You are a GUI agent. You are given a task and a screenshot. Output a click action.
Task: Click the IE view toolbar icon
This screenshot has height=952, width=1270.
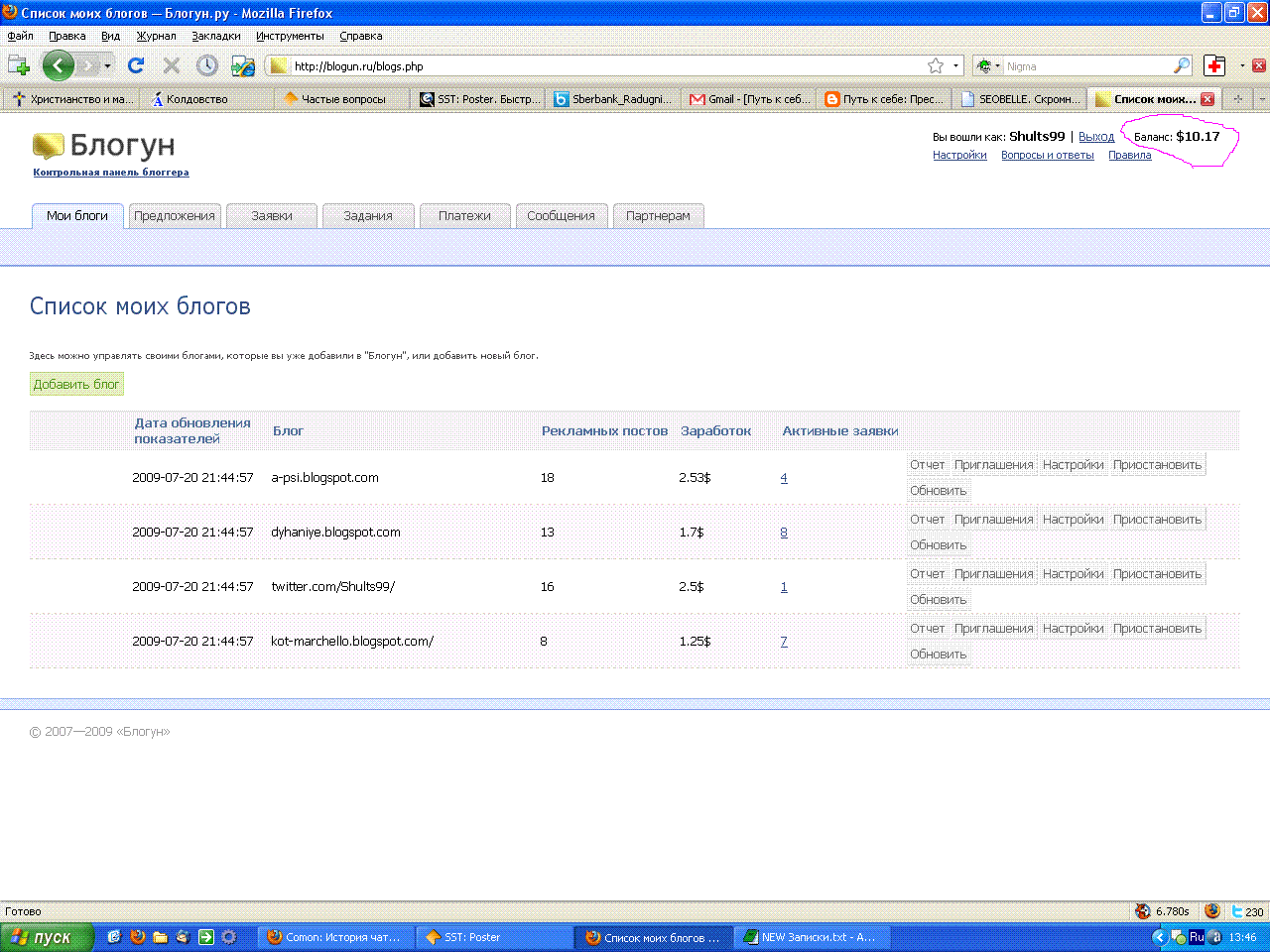coord(243,65)
